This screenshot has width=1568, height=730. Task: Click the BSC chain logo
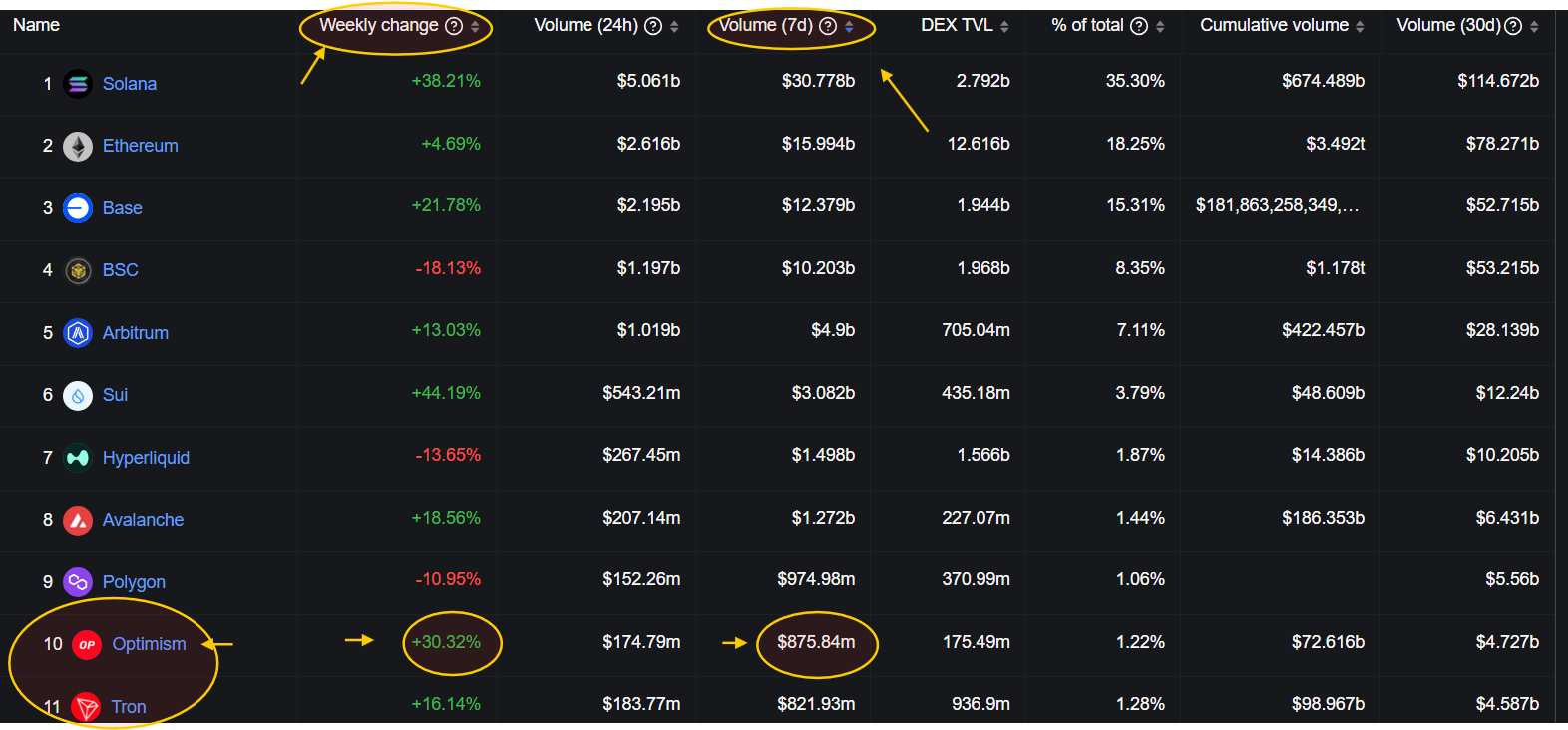point(78,270)
